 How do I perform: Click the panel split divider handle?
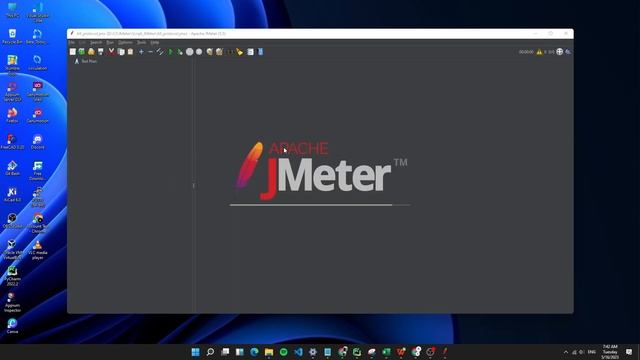(x=193, y=186)
